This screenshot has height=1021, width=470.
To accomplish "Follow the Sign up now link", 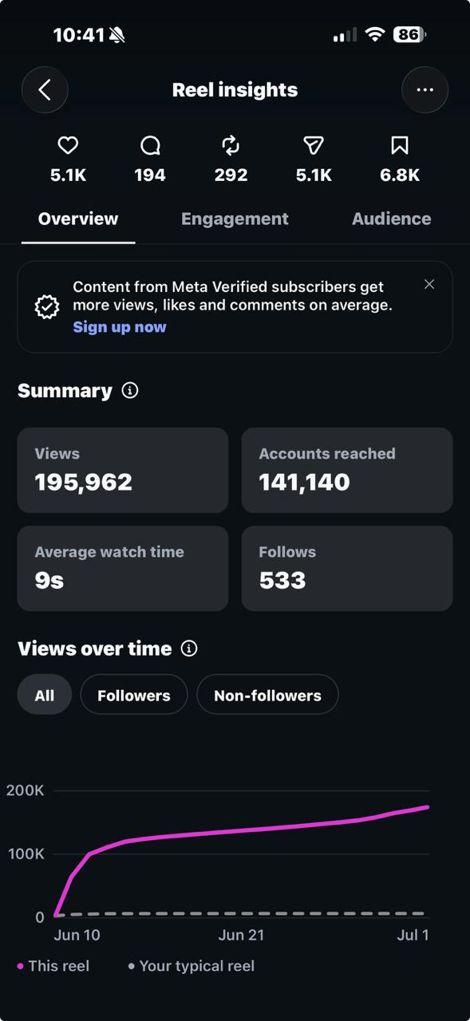I will (120, 327).
